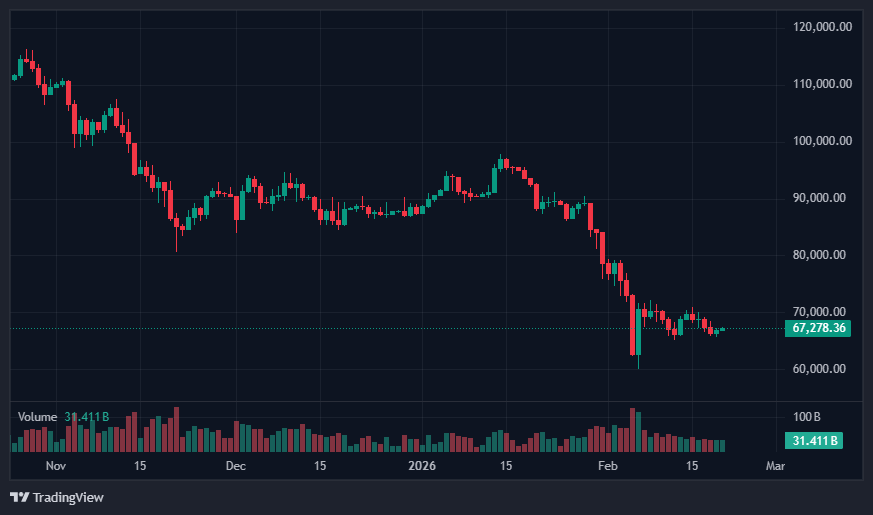873x515 pixels.
Task: Click the Feb time axis label
Action: (607, 466)
